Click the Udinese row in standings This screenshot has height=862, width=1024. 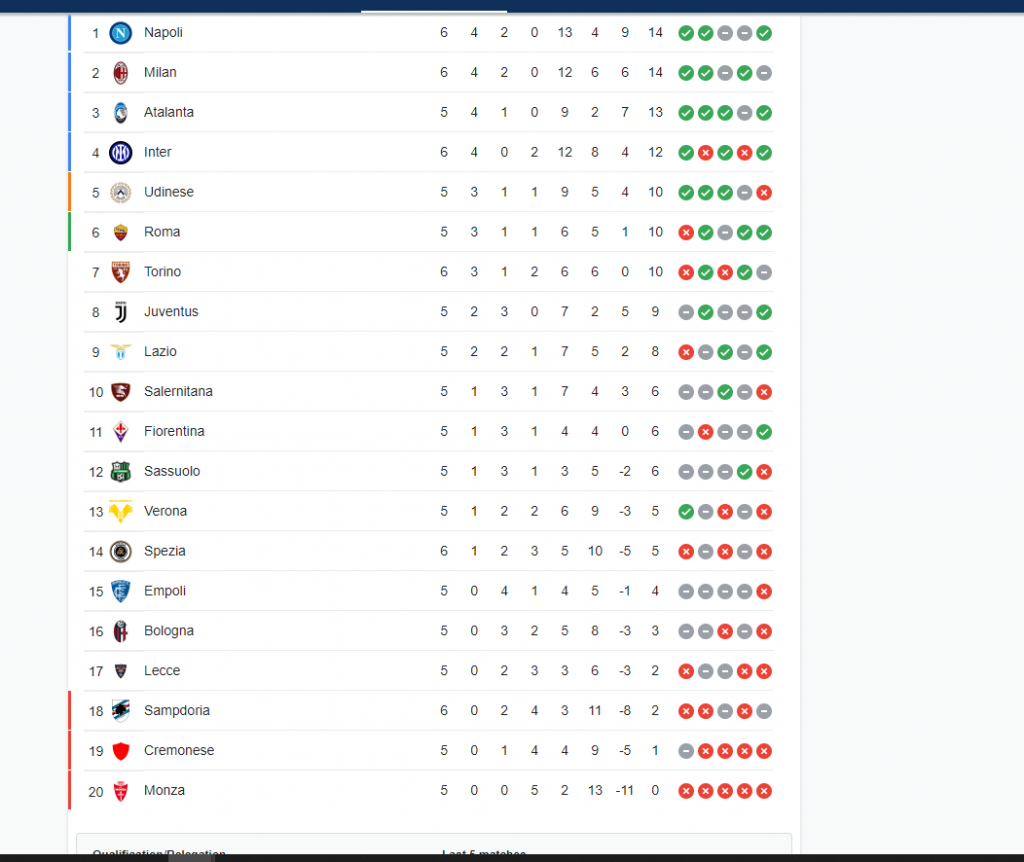(428, 192)
